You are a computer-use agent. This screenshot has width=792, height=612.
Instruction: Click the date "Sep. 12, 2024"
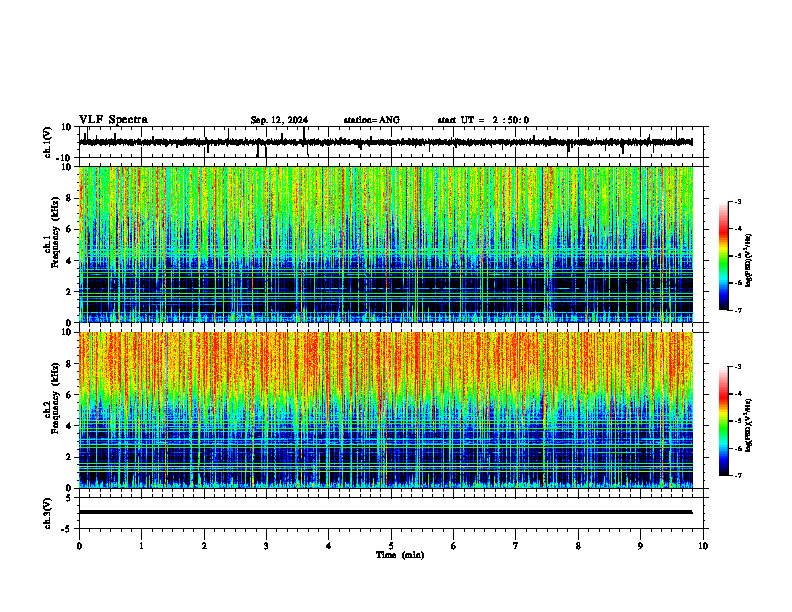[x=279, y=120]
